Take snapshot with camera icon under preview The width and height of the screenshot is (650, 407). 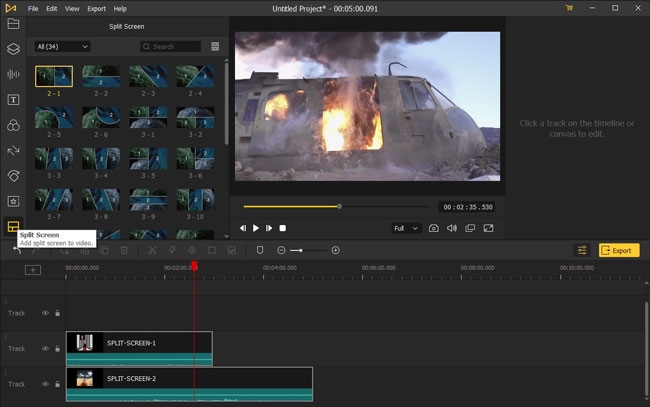click(x=434, y=228)
